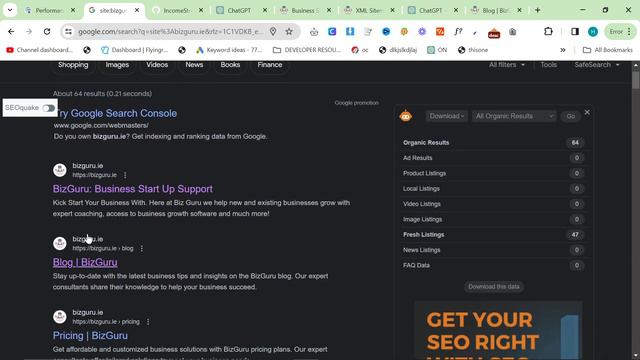Expand the All Organic Results dropdown
The image size is (640, 360).
(x=514, y=116)
